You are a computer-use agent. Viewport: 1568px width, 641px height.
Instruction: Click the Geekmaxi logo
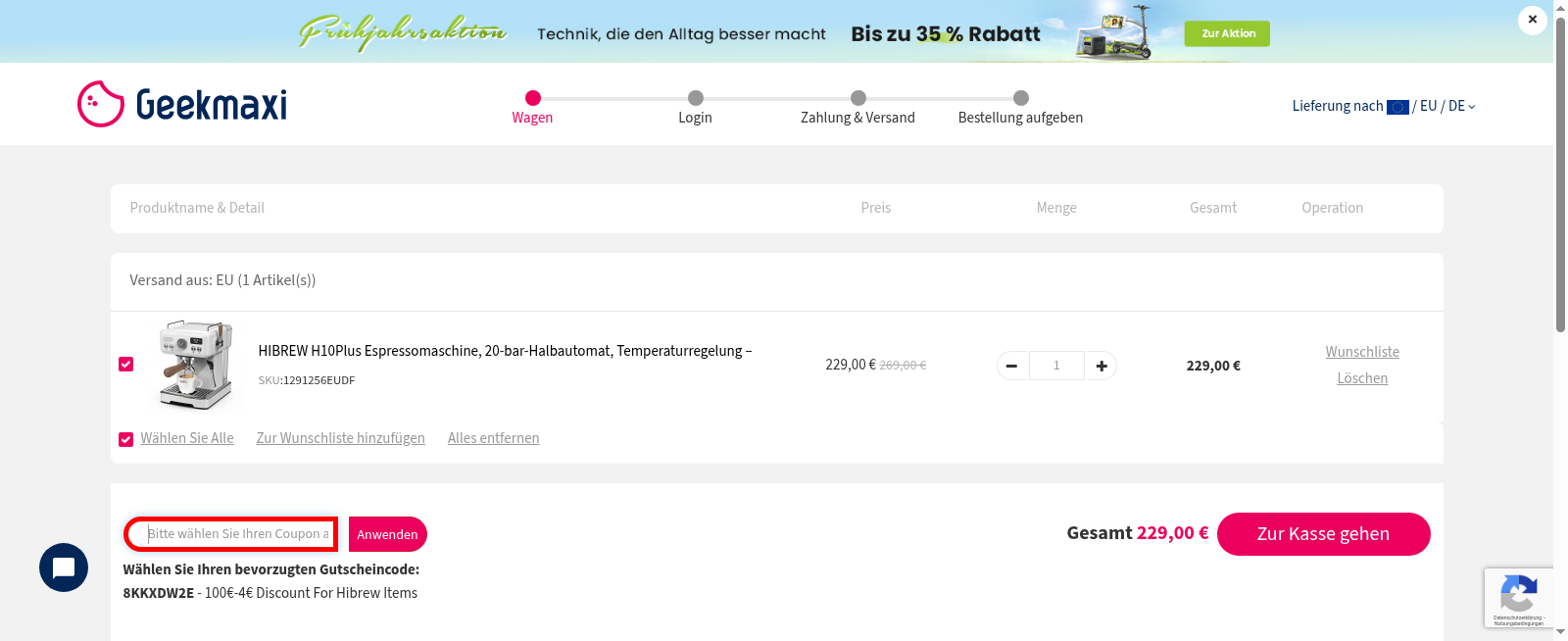(x=182, y=104)
